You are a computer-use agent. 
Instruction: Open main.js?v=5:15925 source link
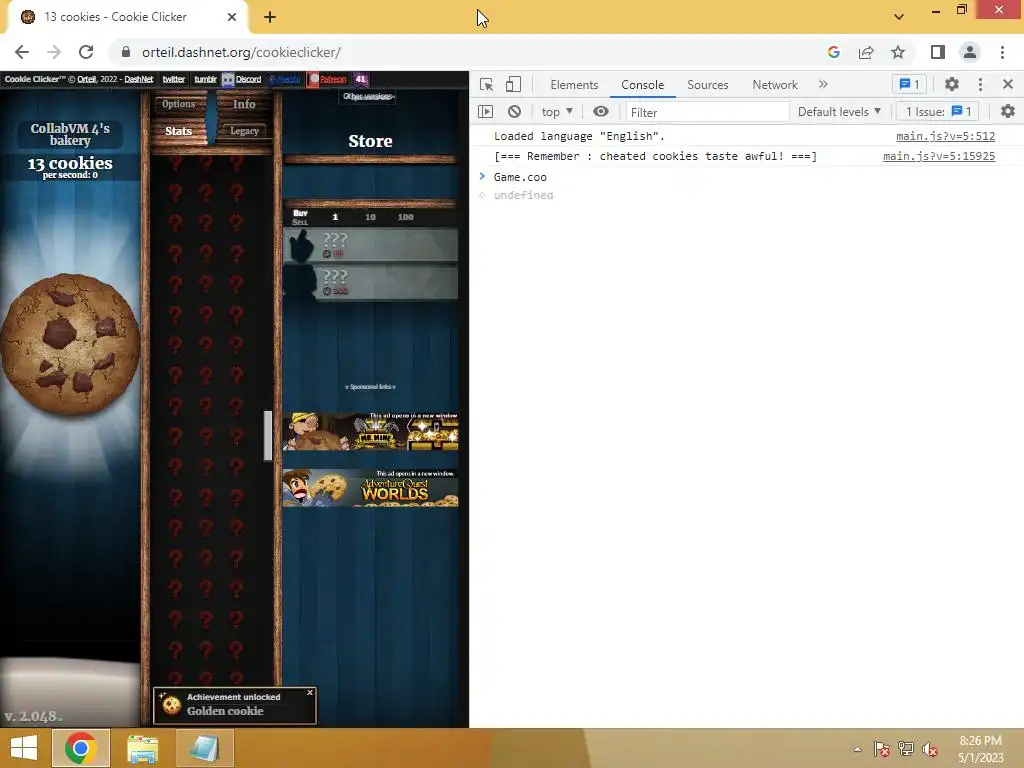point(938,156)
